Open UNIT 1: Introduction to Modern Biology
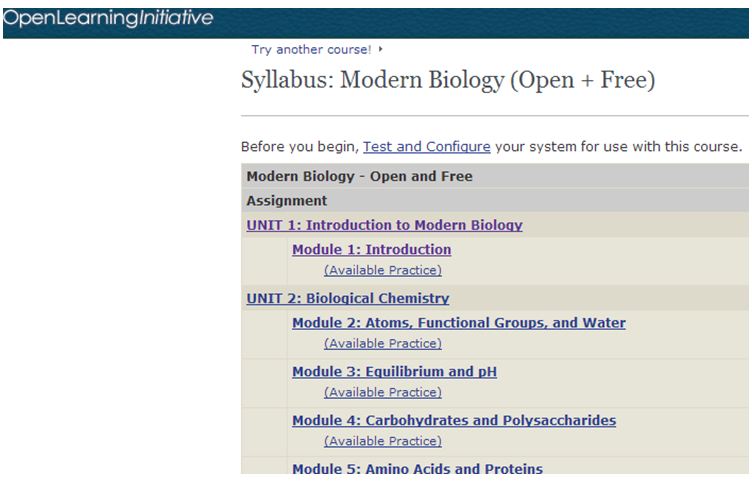Screen dimensions: 752x481 click(384, 225)
